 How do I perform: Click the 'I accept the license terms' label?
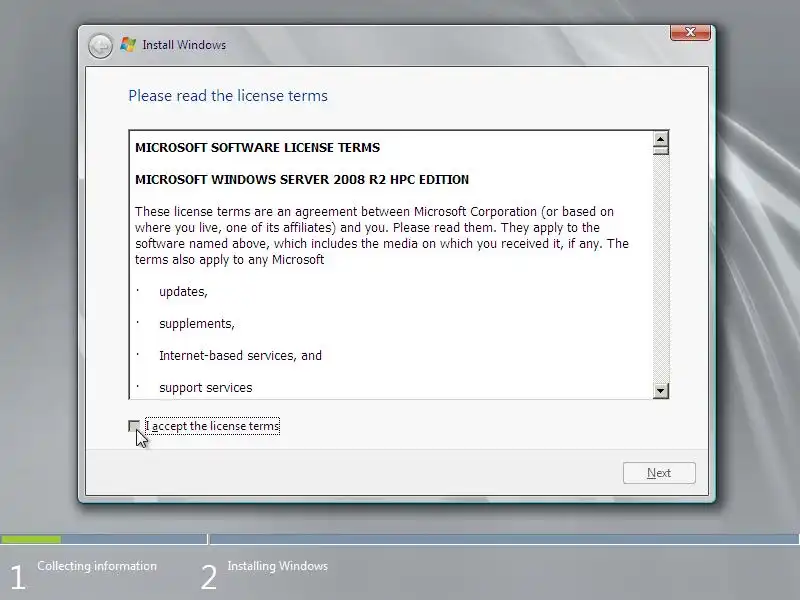click(x=213, y=426)
